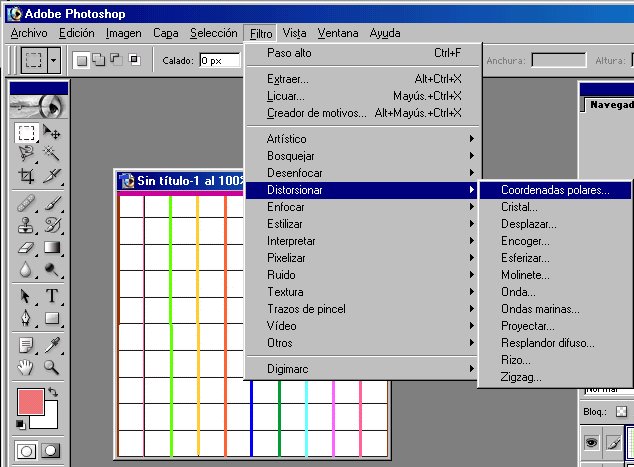The image size is (634, 467).
Task: Toggle Lock transparent pixels next to Bloq.
Action: 621,412
